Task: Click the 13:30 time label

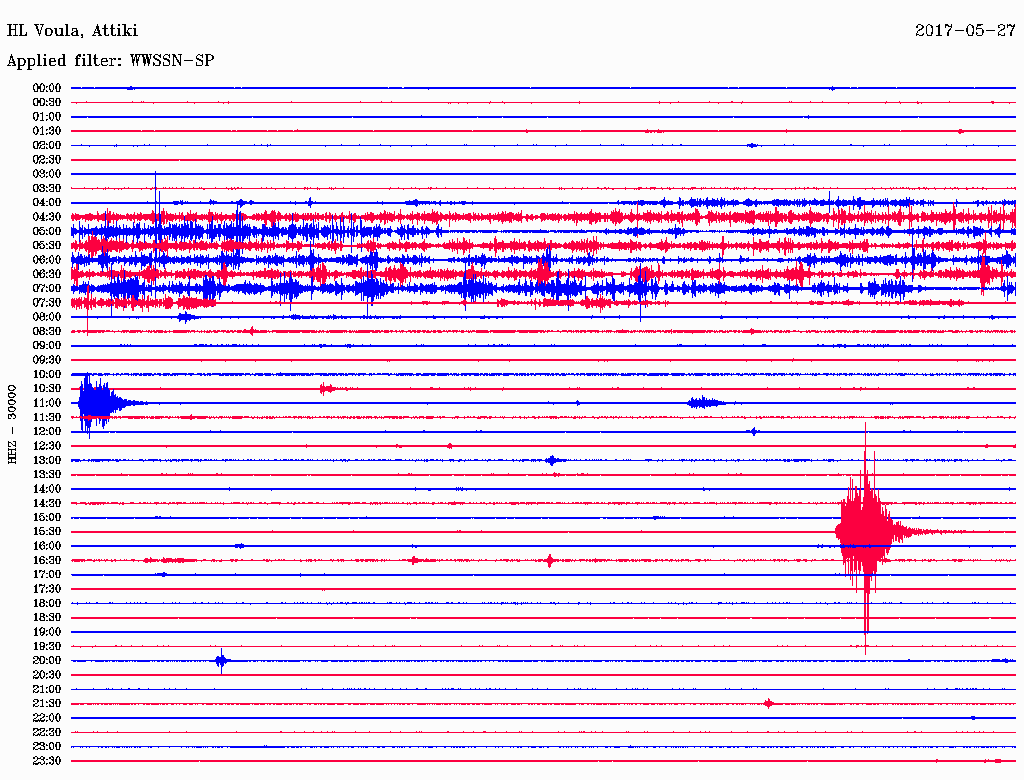Action: coord(47,474)
